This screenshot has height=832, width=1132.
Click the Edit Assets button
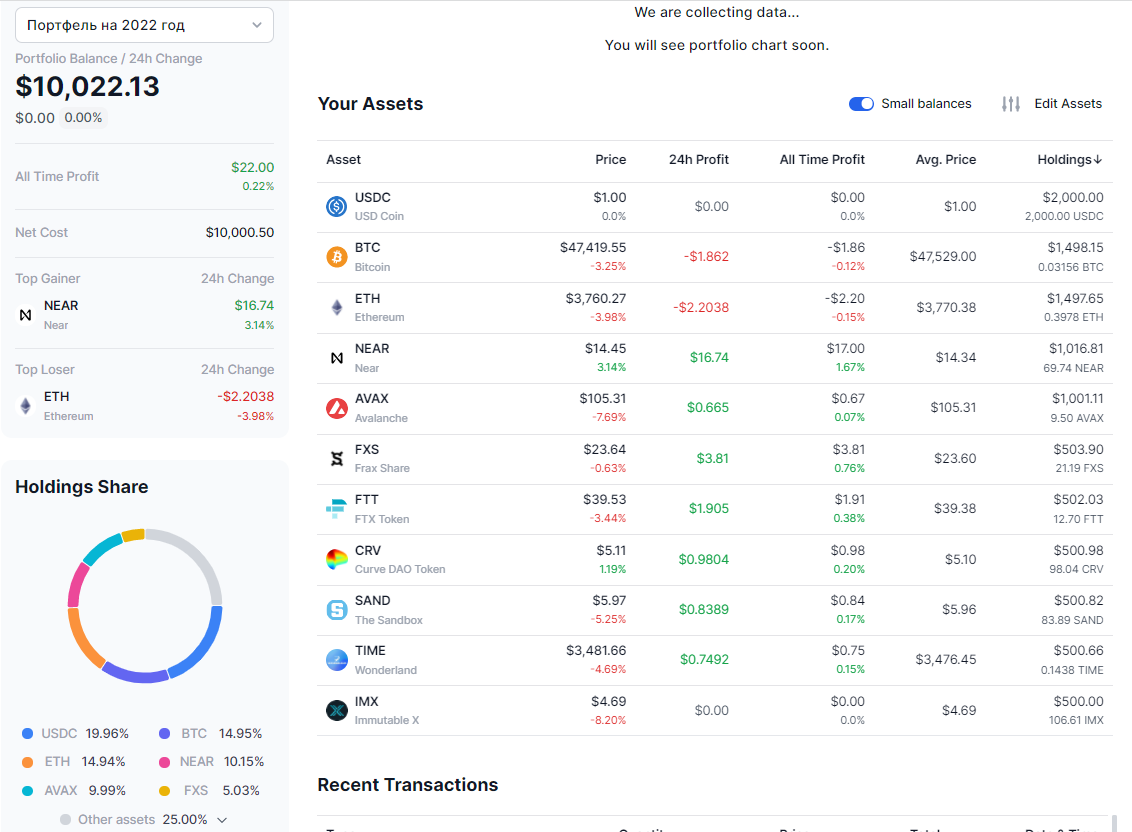click(x=1053, y=104)
